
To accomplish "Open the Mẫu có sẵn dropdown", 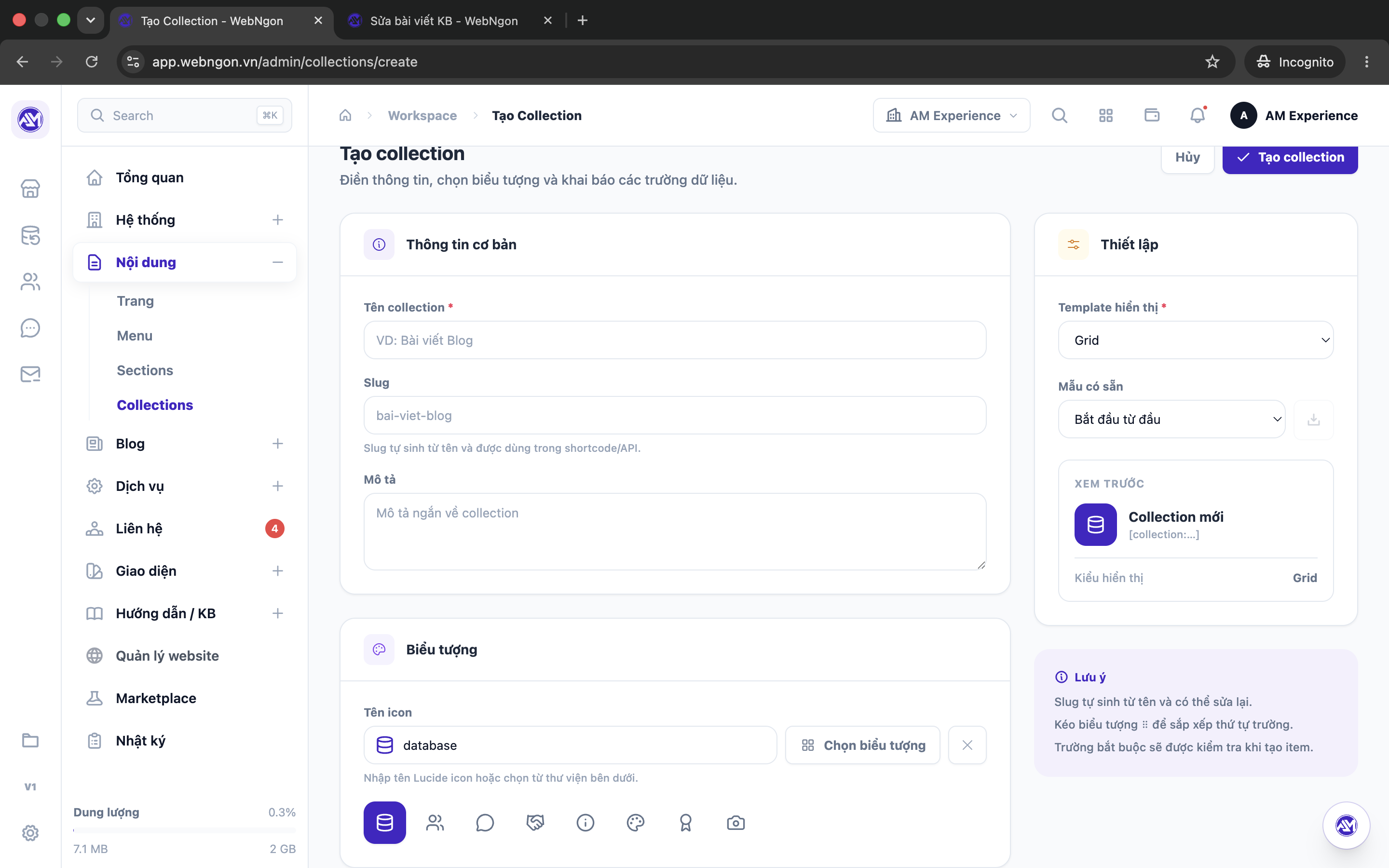I will click(x=1171, y=420).
